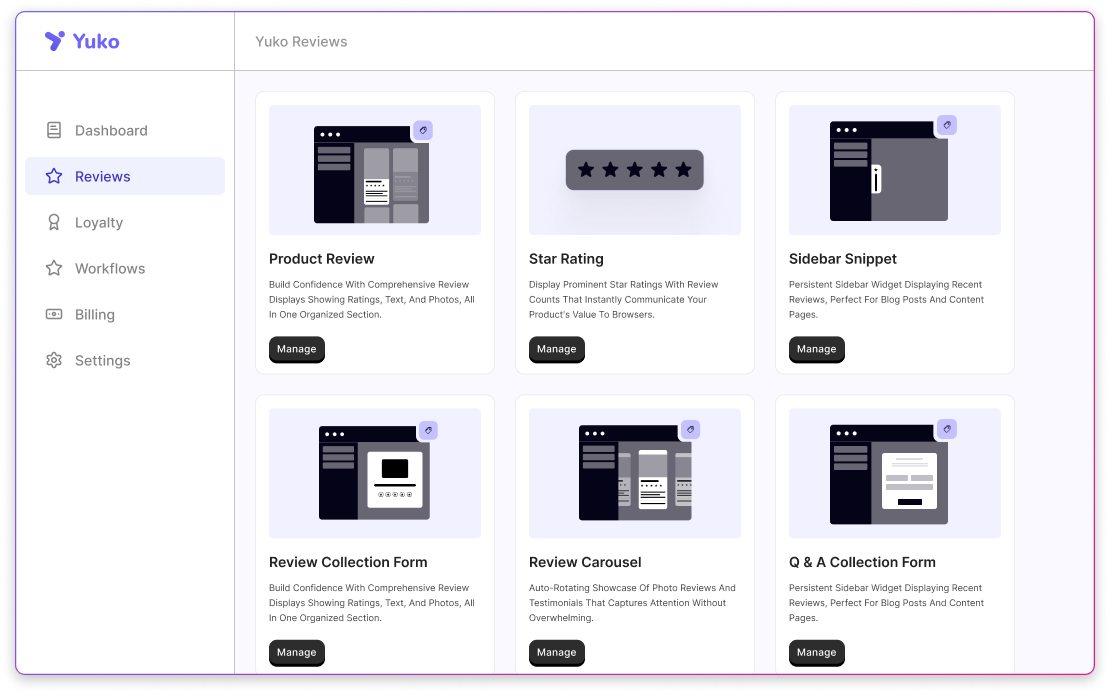Click the Yuko Reviews header title

[x=301, y=41]
